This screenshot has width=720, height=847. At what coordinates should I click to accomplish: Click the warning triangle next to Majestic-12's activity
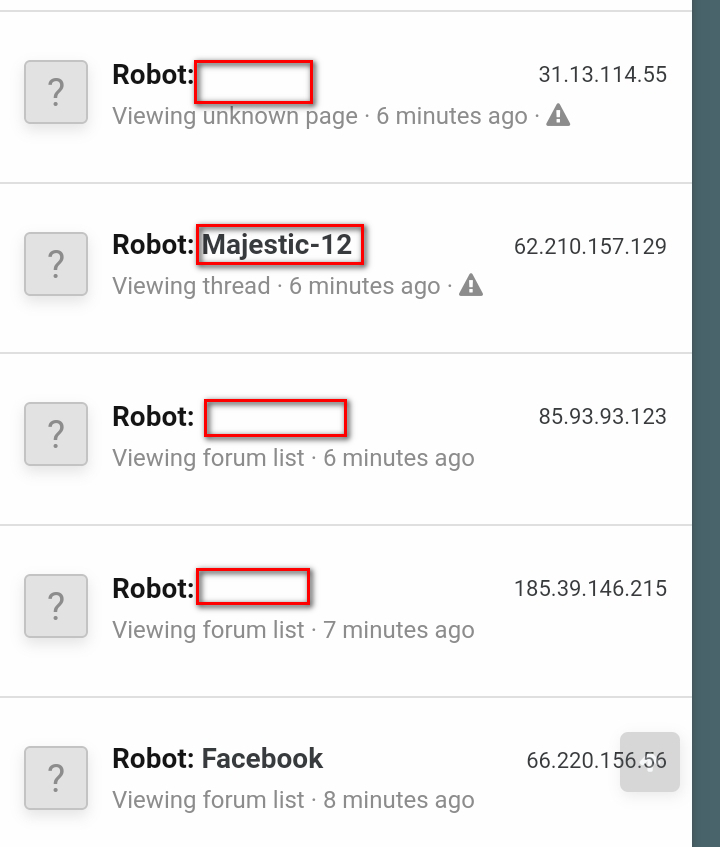471,285
